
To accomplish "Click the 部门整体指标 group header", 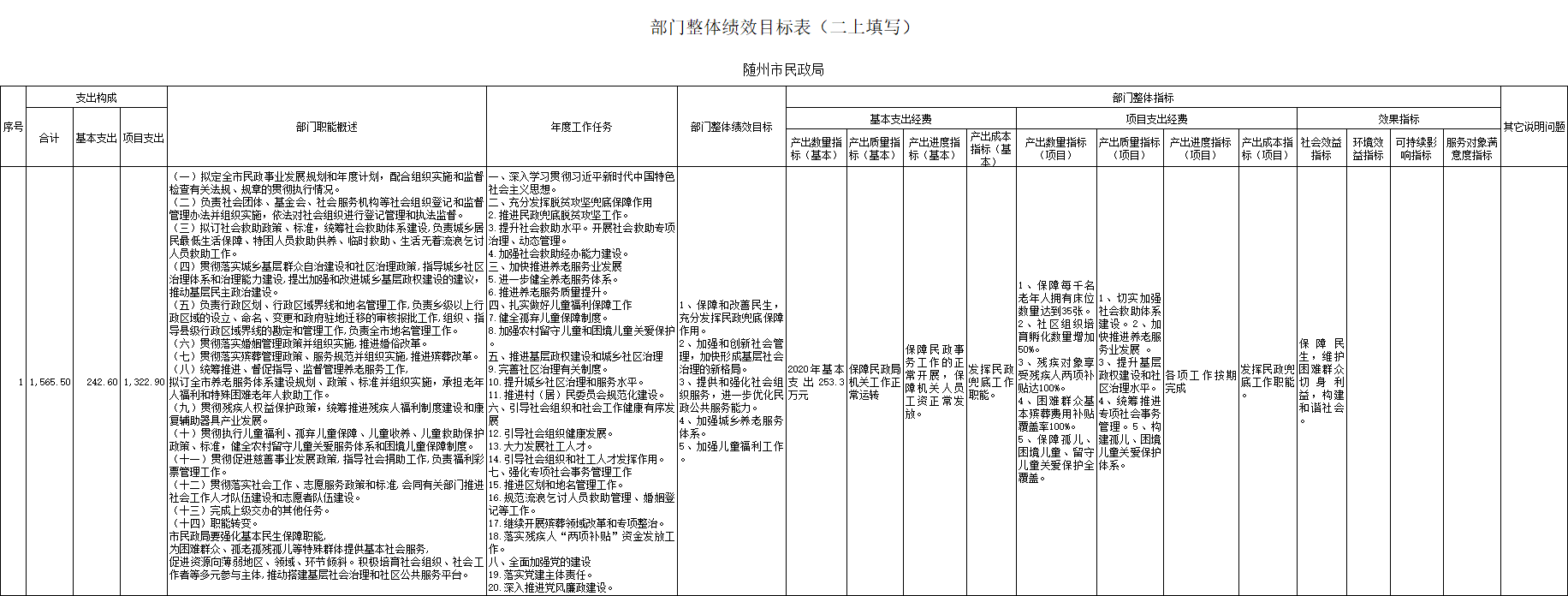I will coord(1143,98).
